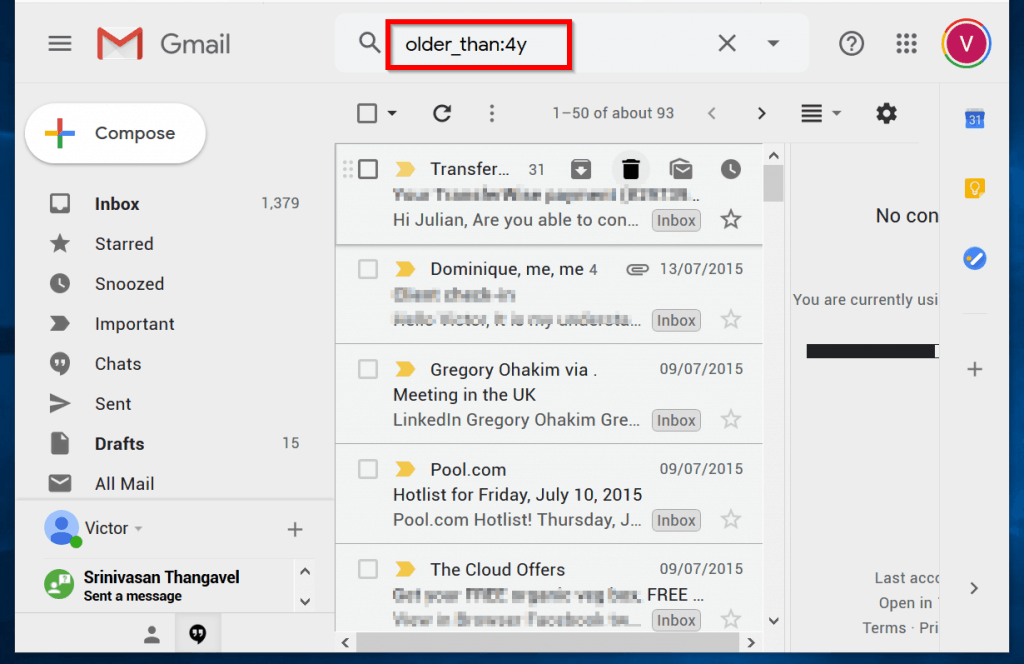Expand search options dropdown arrow

click(x=773, y=43)
